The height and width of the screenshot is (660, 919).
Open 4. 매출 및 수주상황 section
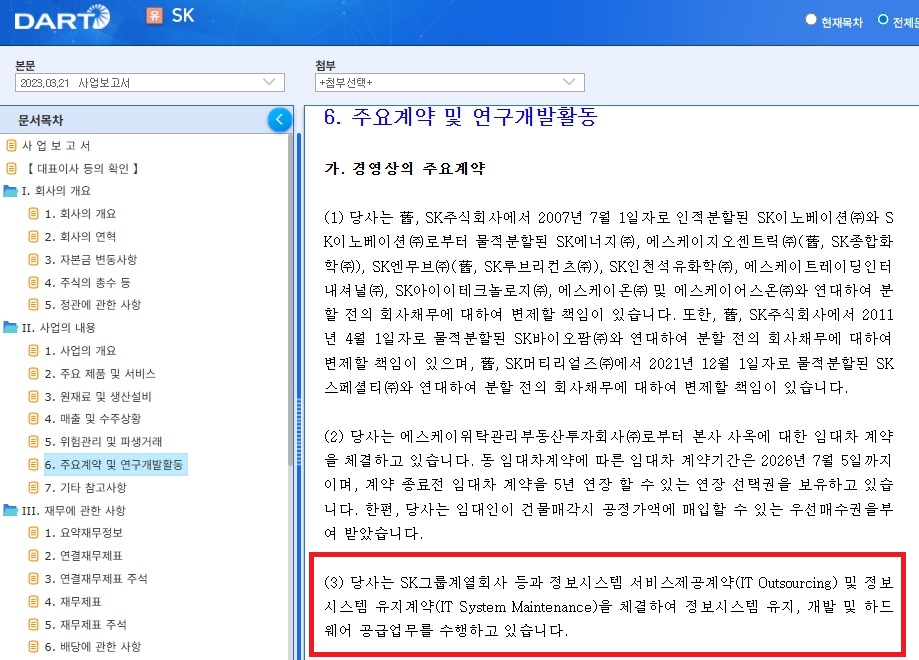(94, 419)
